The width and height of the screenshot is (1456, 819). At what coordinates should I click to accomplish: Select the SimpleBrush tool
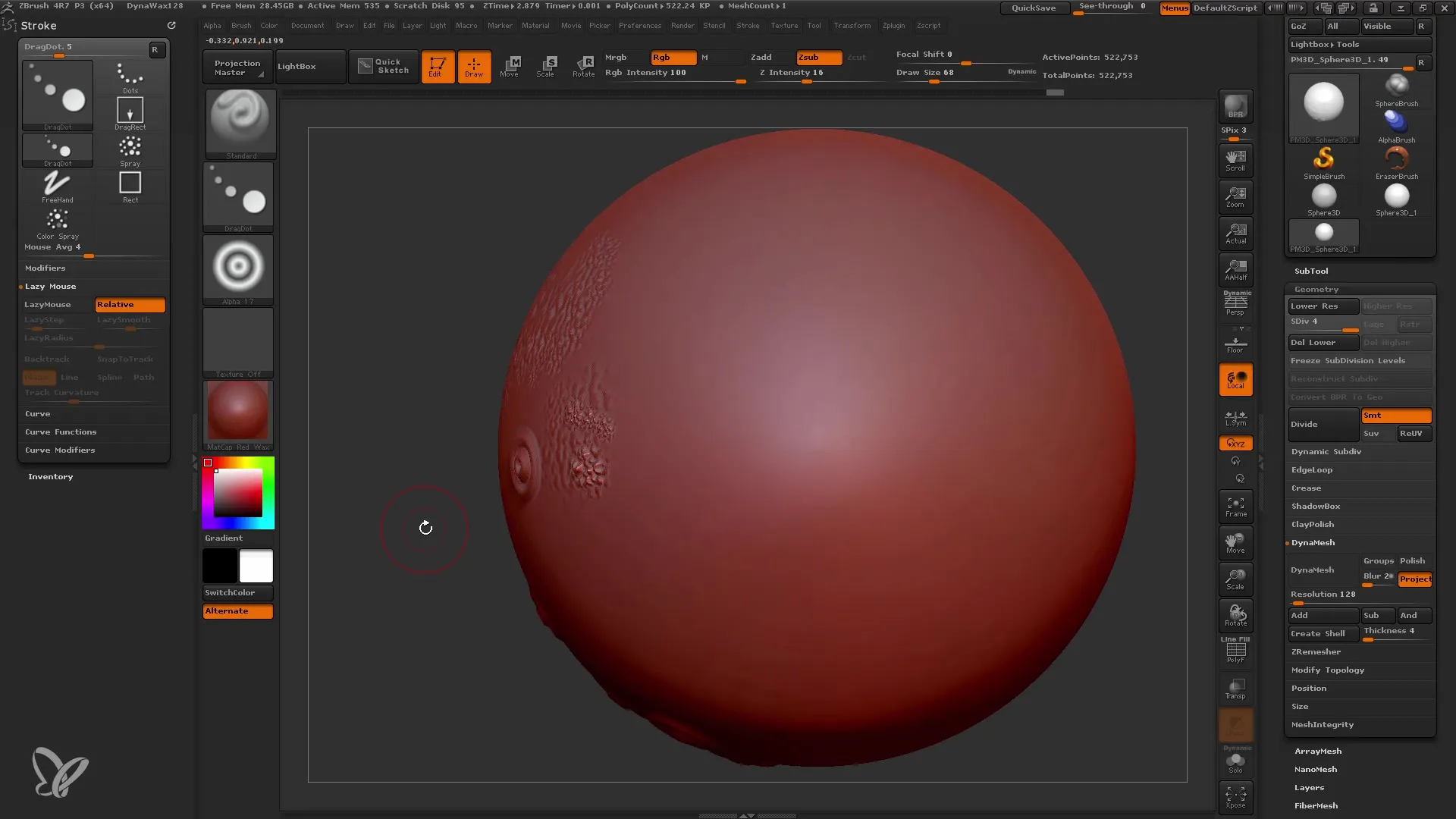[1324, 163]
